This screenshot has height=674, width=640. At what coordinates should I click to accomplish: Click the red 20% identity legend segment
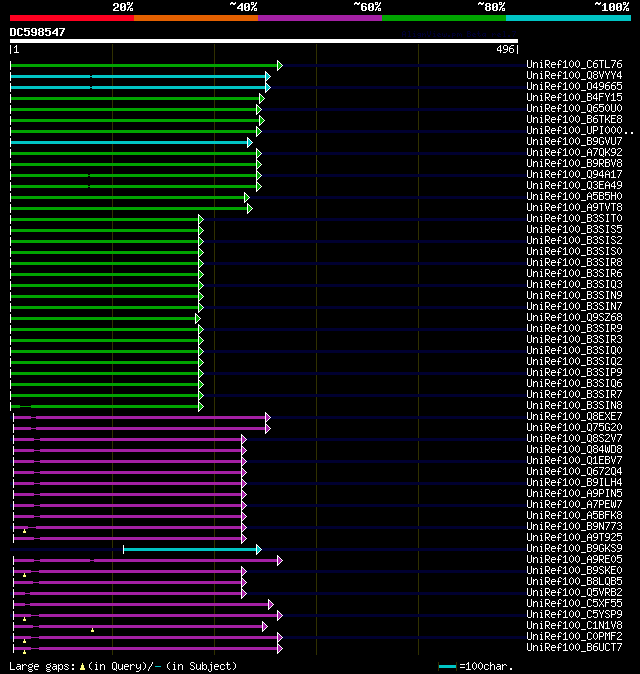[x=72, y=18]
